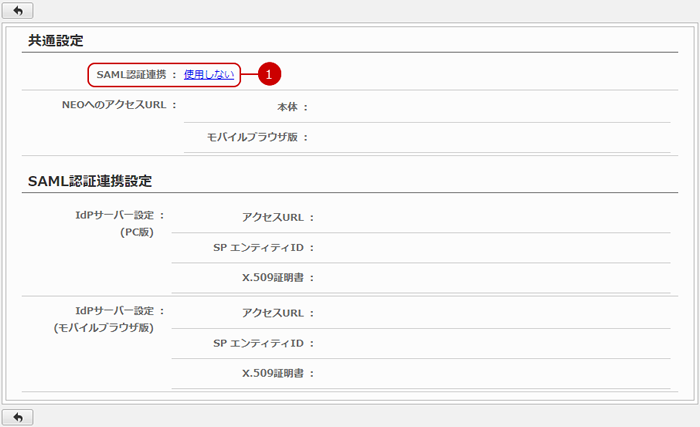Click アクセスURL label in mobile browser section
Viewport: 700px width, 427px height.
(x=277, y=312)
